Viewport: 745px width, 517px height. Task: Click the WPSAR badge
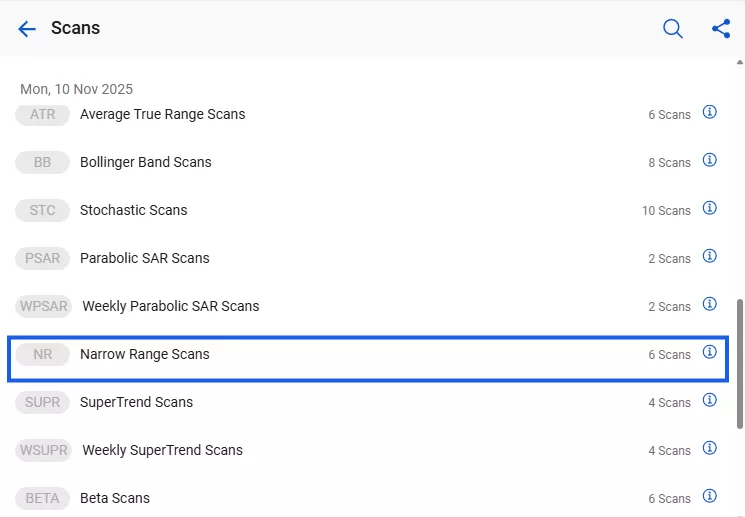tap(43, 306)
